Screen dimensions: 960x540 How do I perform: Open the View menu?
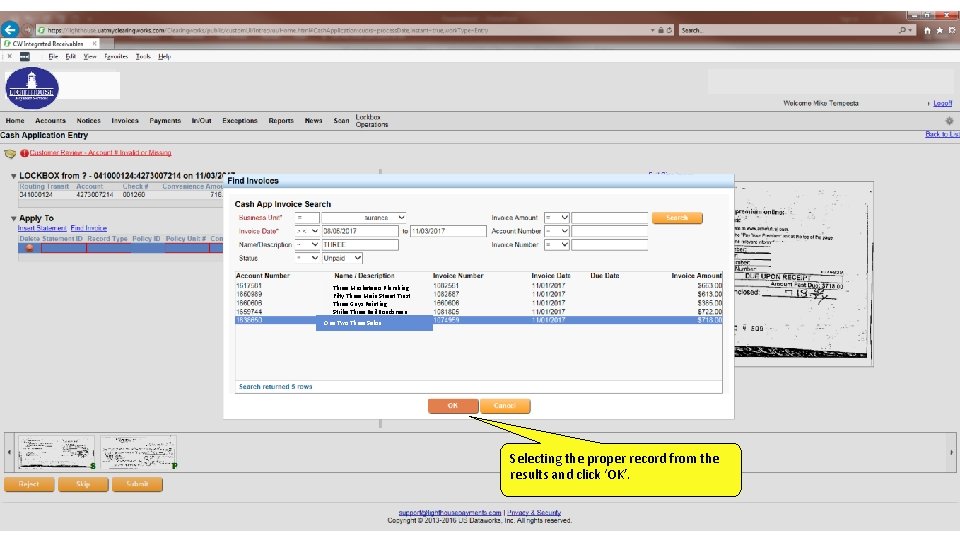89,56
